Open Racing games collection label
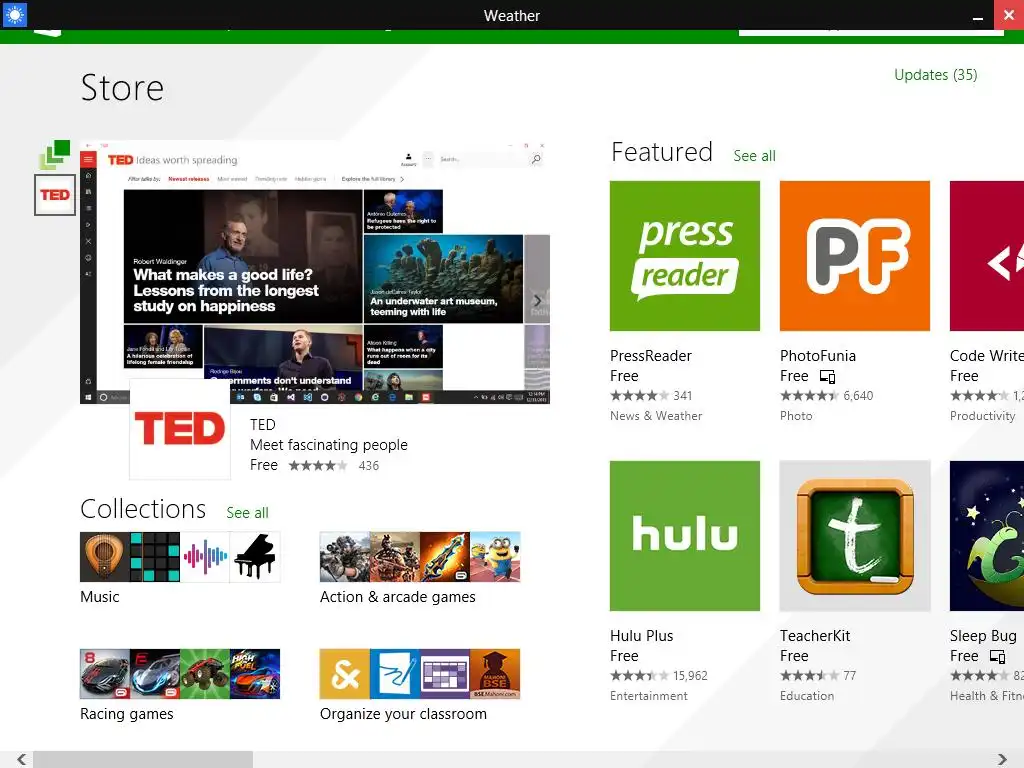Screen dimensions: 1024x768 127,714
